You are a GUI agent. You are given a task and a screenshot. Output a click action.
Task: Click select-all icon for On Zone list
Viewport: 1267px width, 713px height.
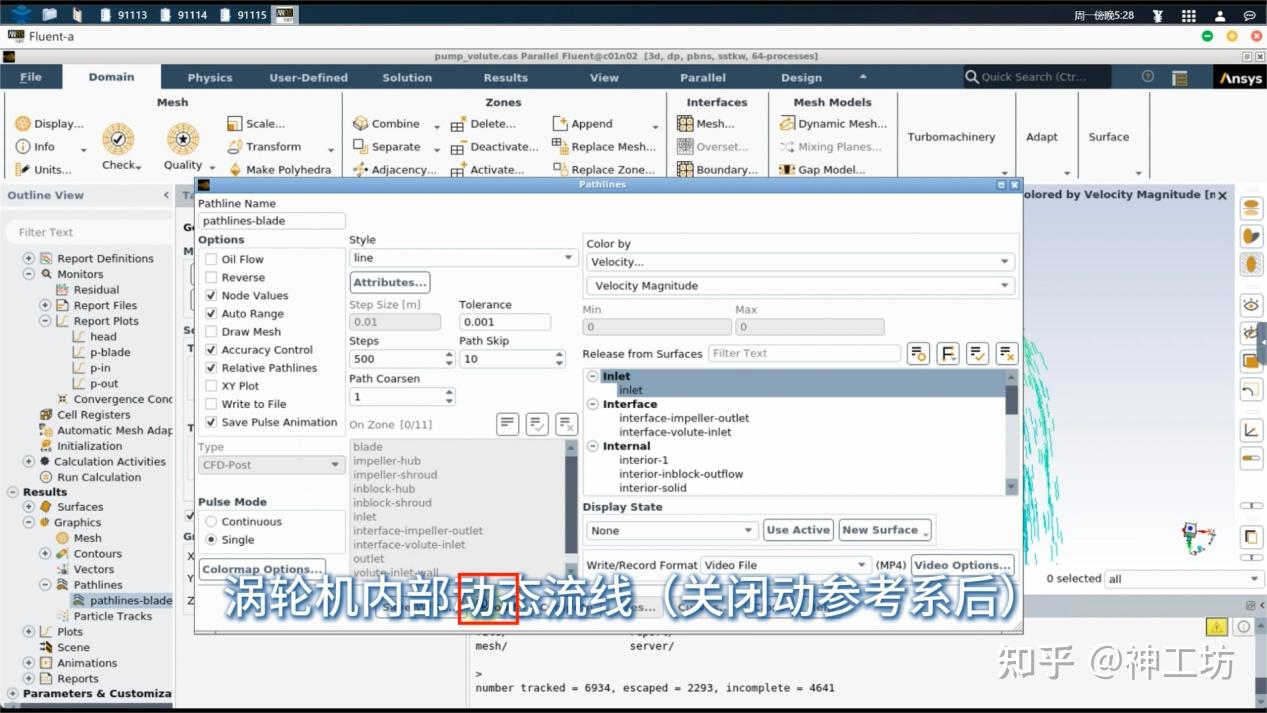tap(537, 424)
